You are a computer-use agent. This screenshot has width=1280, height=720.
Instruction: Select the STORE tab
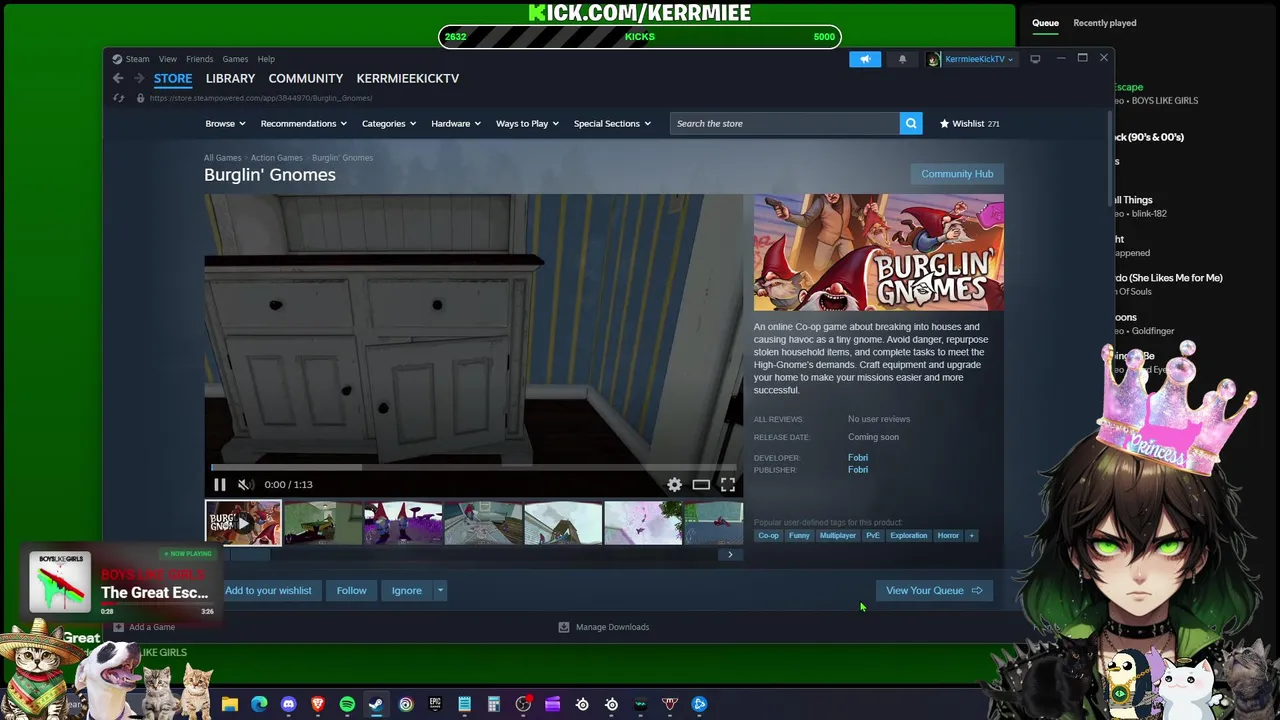pyautogui.click(x=173, y=78)
